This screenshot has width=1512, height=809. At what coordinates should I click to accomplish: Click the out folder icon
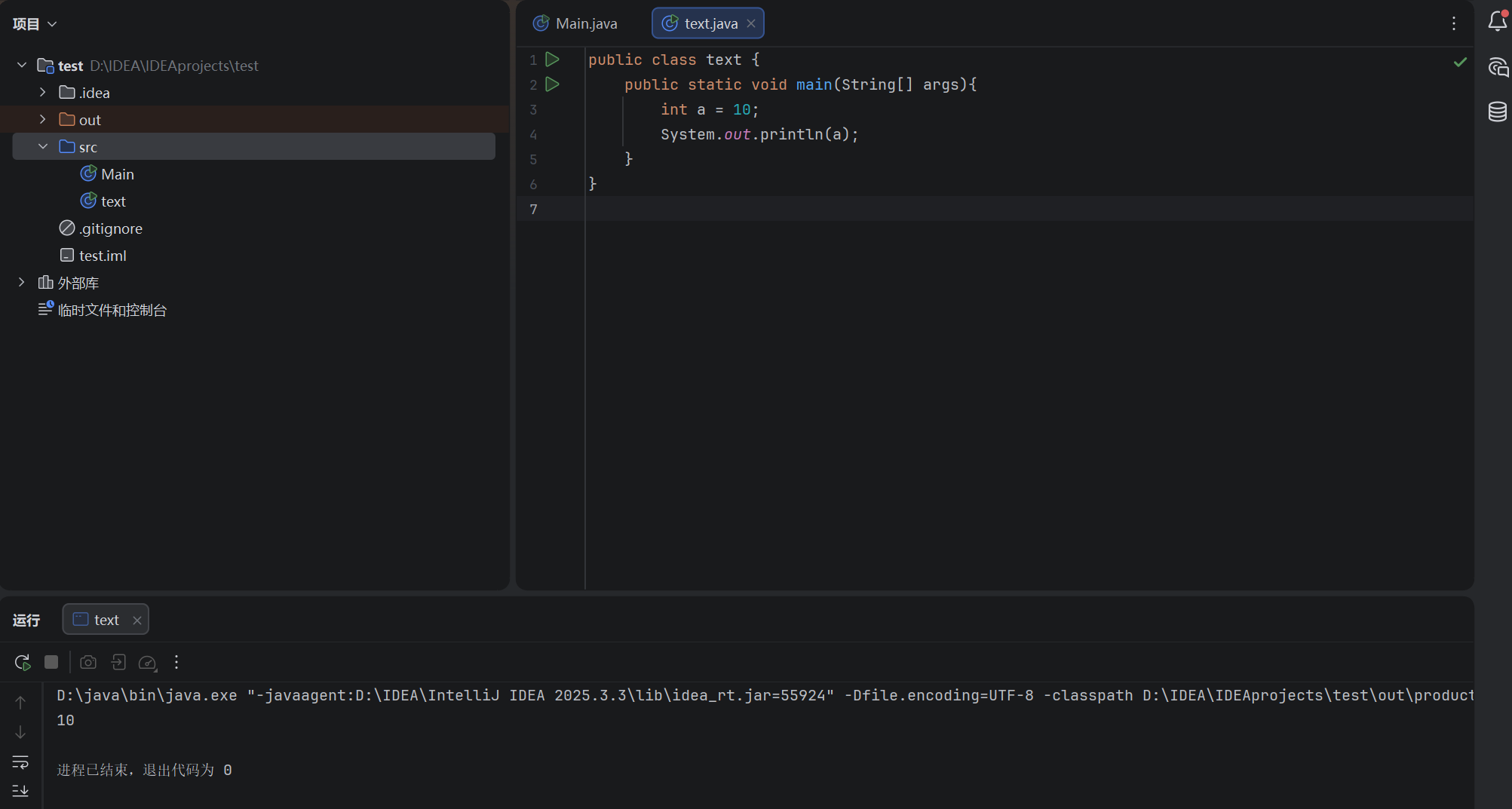click(67, 120)
